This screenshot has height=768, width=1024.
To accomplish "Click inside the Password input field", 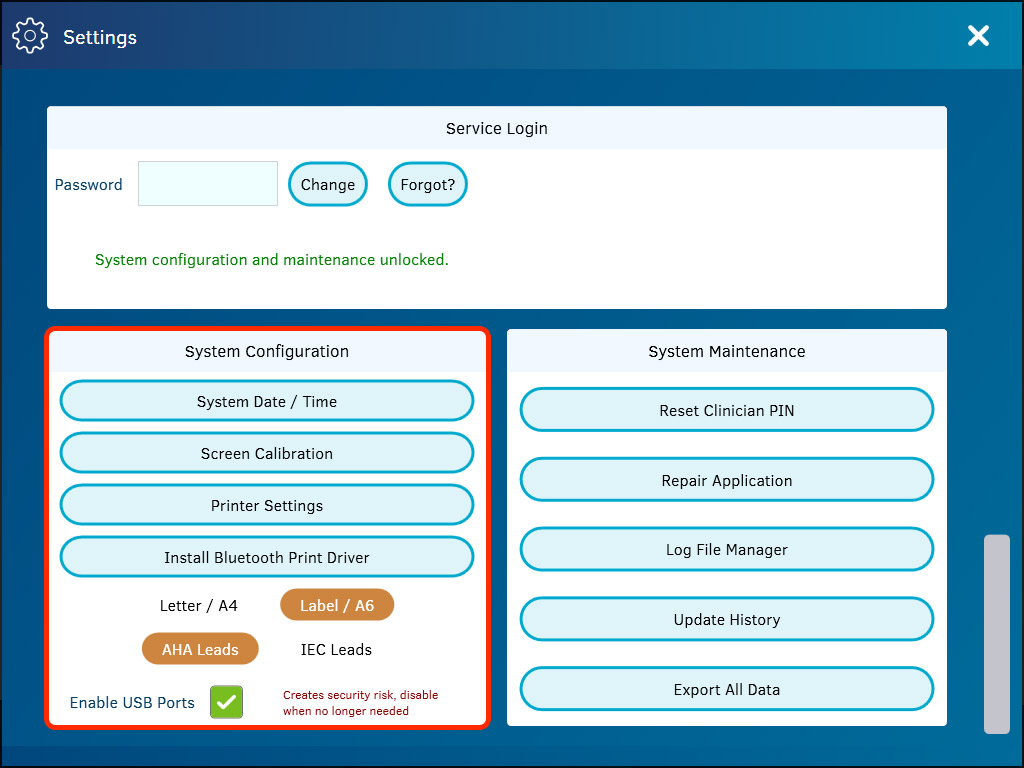I will coord(207,184).
